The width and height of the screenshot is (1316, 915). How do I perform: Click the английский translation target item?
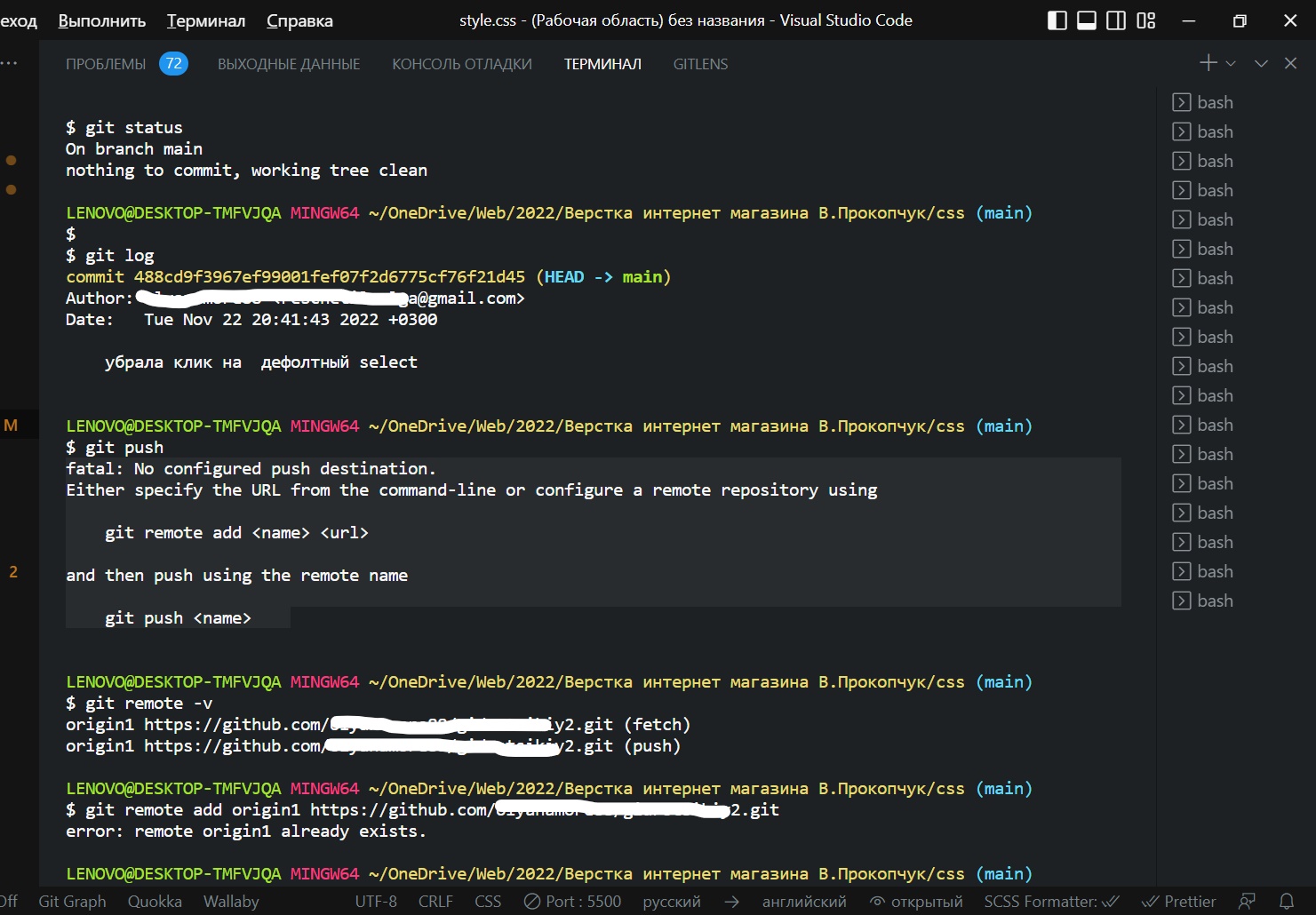804,902
